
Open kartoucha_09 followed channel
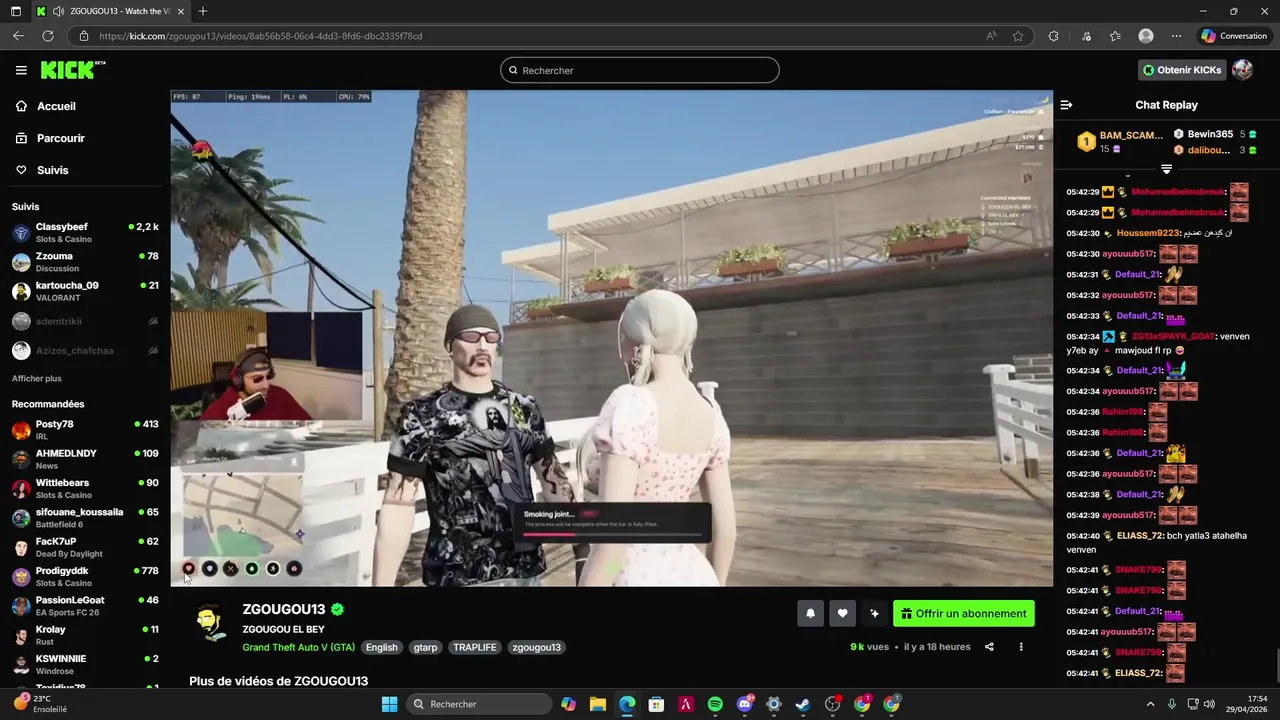point(85,291)
